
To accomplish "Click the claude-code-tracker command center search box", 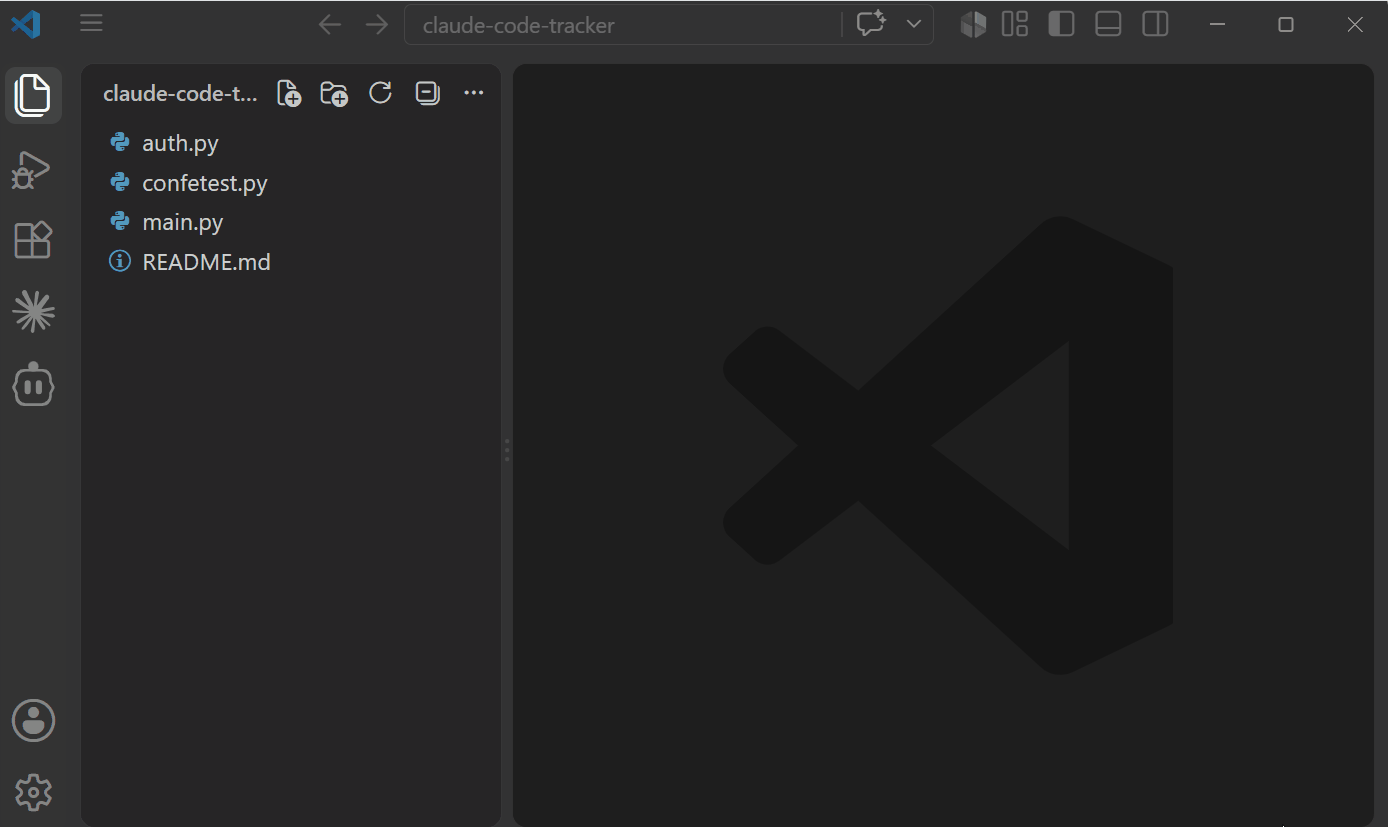I will pos(623,25).
